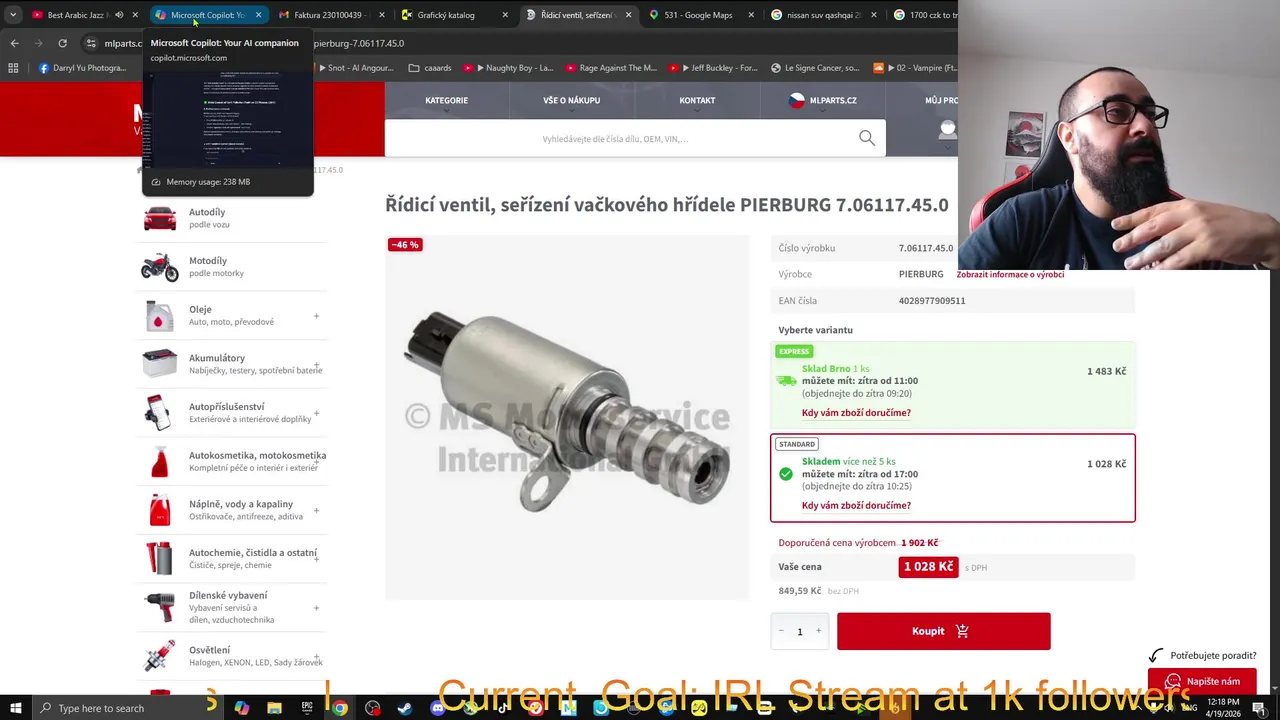
Task: Expand the Autokosmetika, motokosmetika category
Action: pyautogui.click(x=316, y=462)
